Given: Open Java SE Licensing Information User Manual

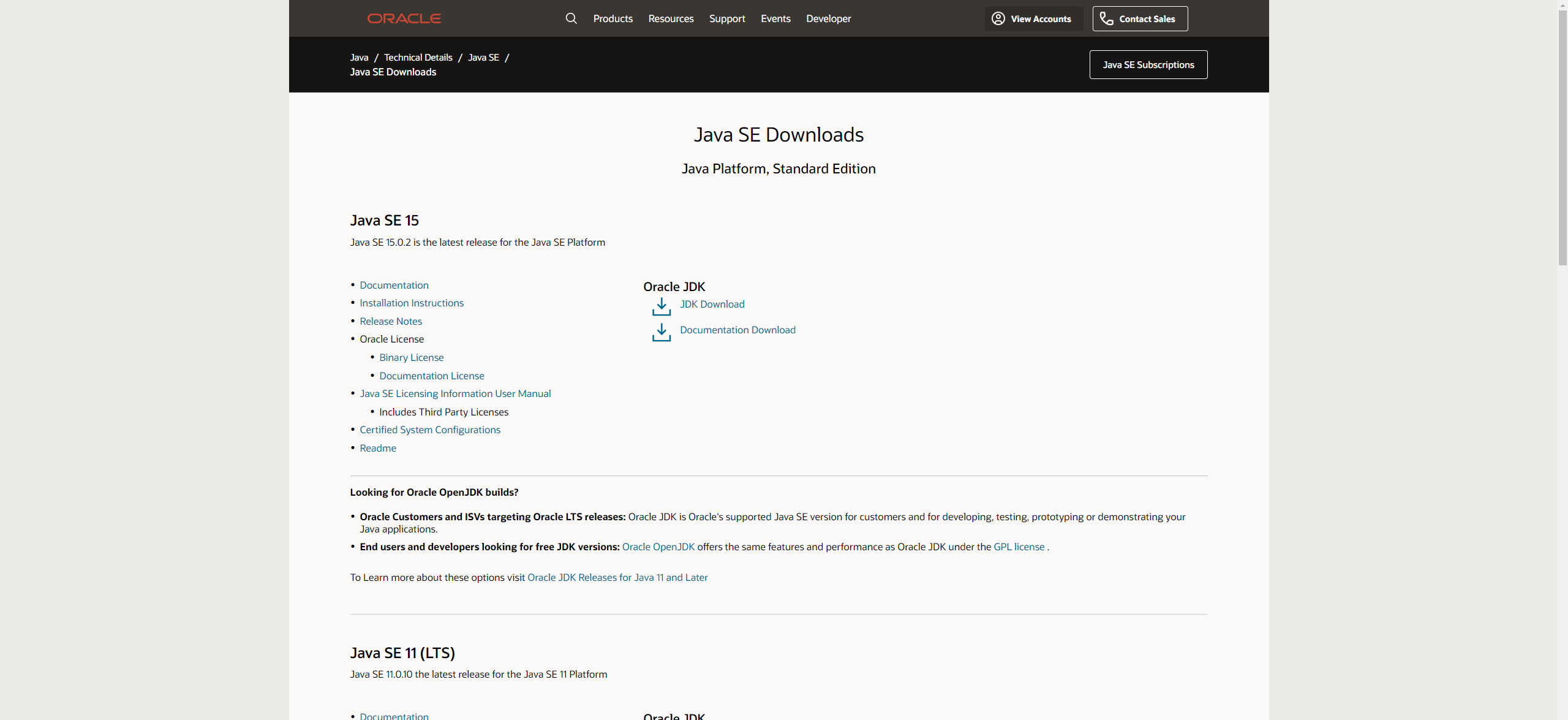Looking at the screenshot, I should point(455,393).
